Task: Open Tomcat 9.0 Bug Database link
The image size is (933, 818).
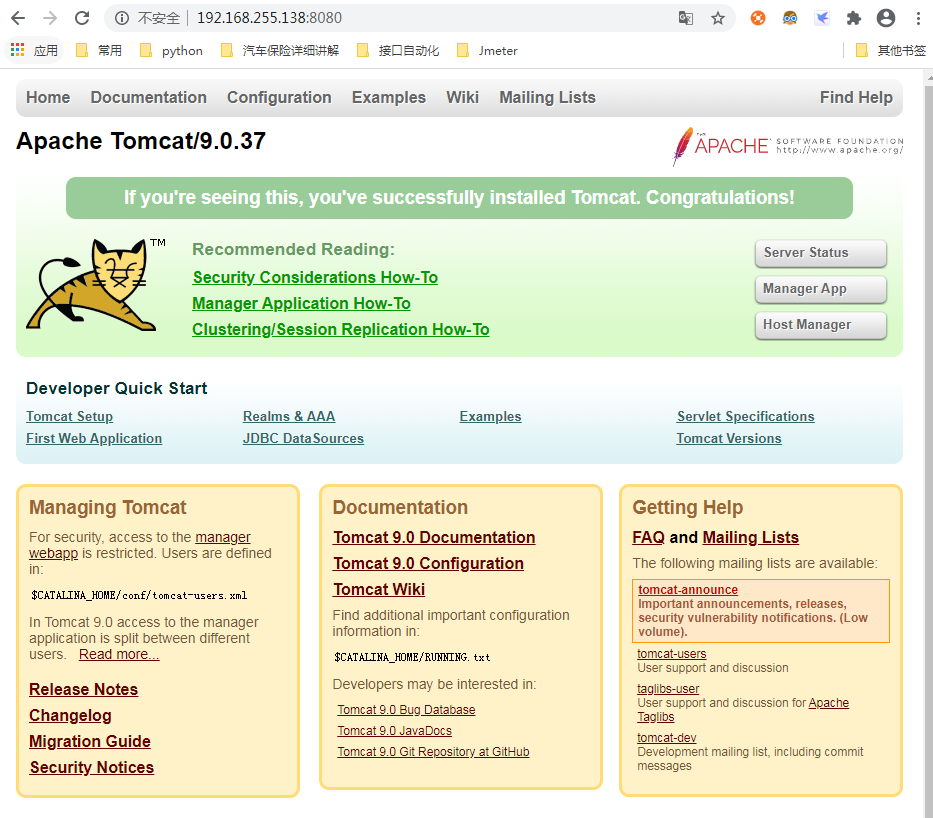Action: click(x=406, y=710)
